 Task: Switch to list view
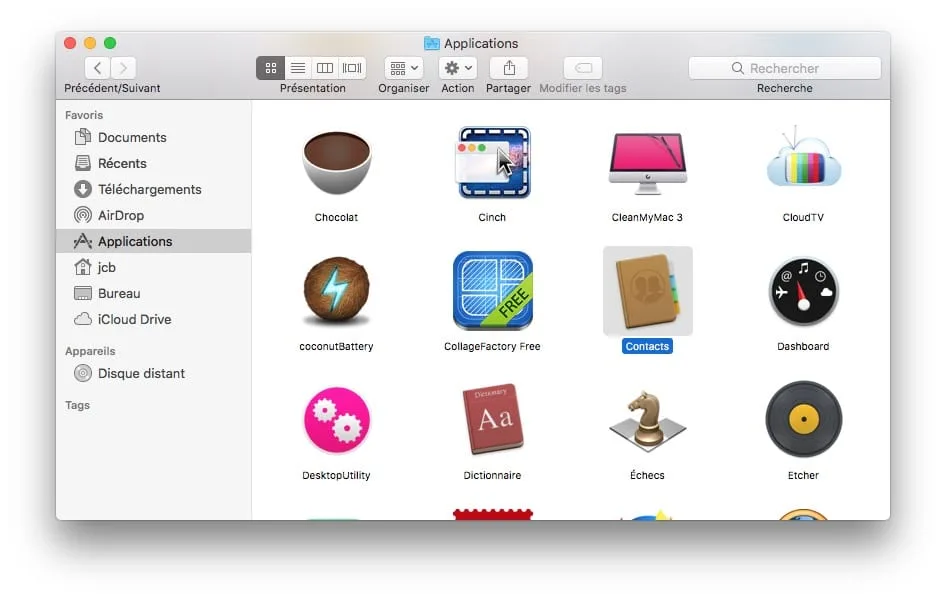coord(297,68)
